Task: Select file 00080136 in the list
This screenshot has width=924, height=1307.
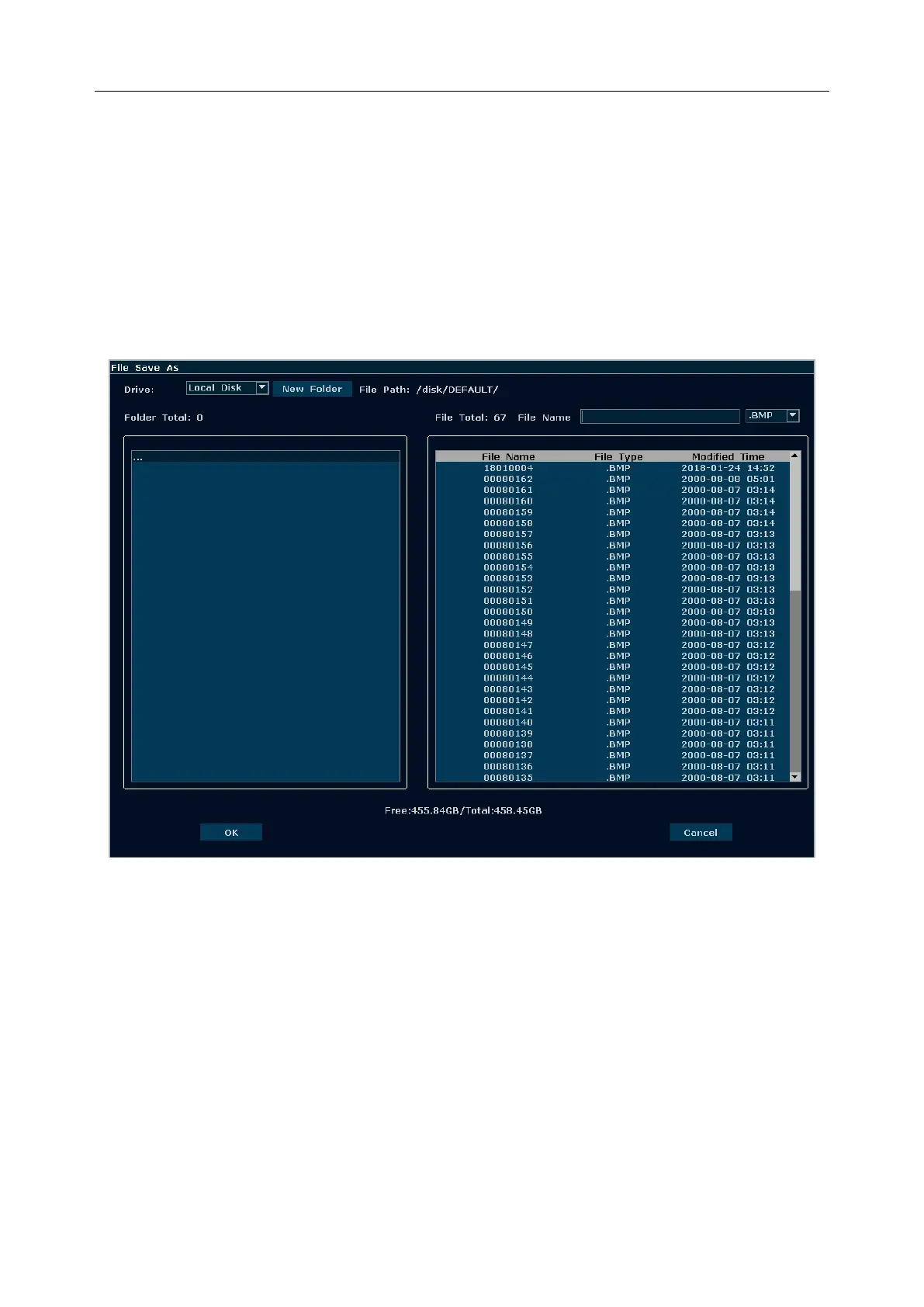Action: coord(612,767)
